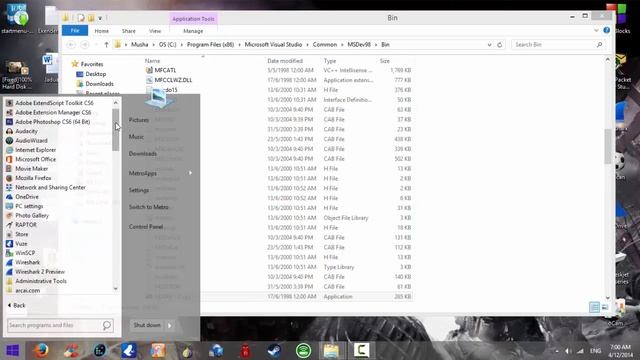640x360 pixels.
Task: Switch to the Share ribbon tab
Action: tap(129, 31)
